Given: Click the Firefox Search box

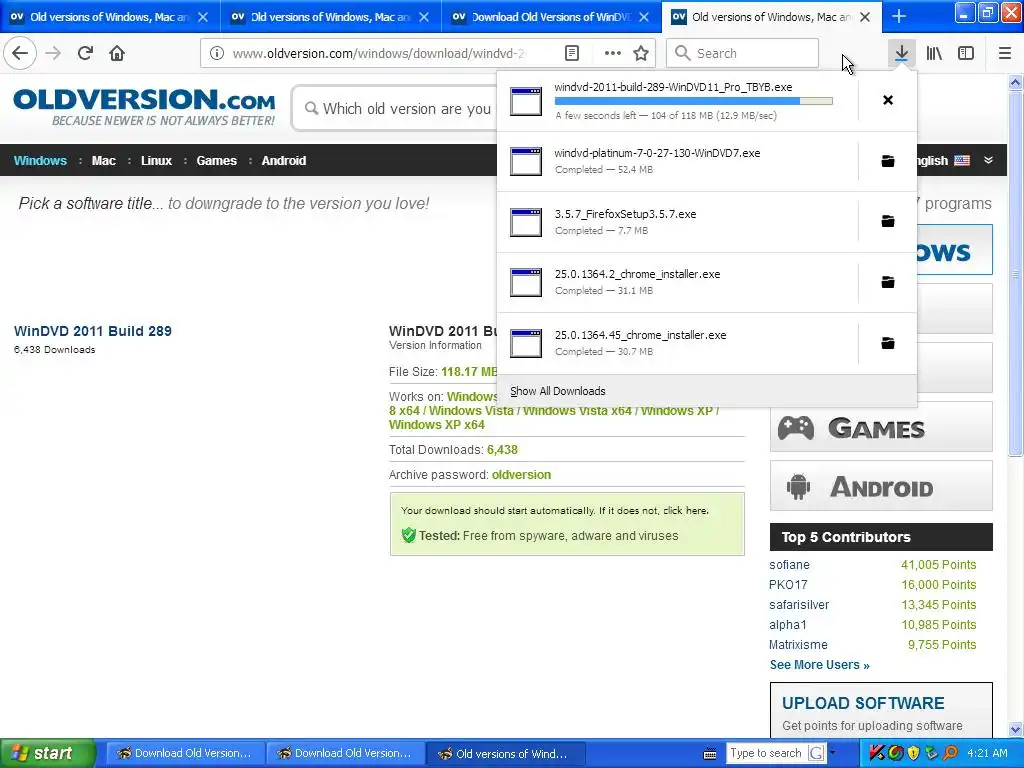Looking at the screenshot, I should [743, 54].
